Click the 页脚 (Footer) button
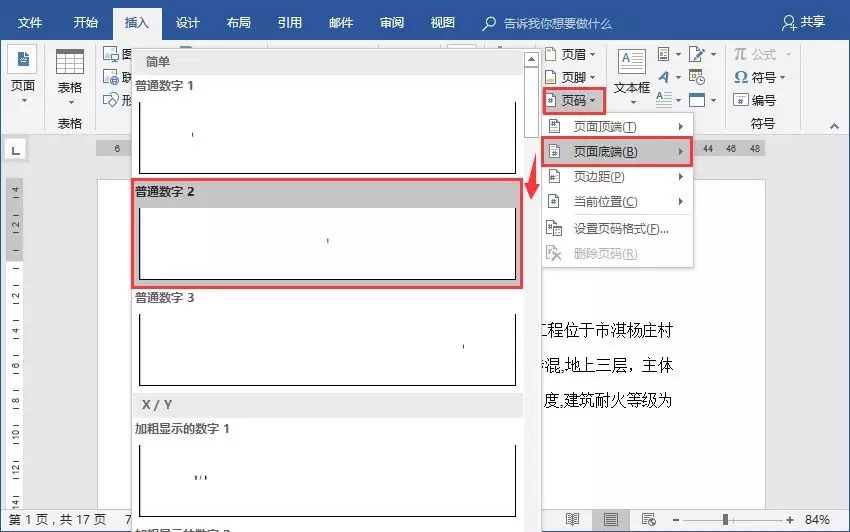This screenshot has width=850, height=532. pos(570,77)
